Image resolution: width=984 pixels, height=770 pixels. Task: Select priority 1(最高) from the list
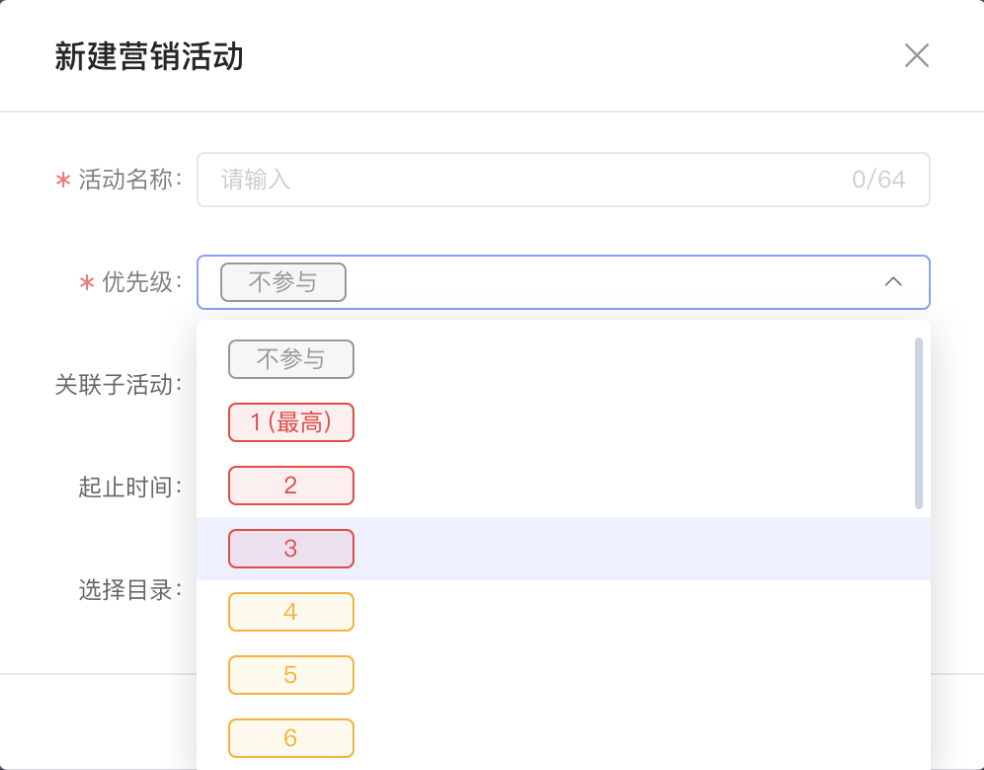[291, 422]
